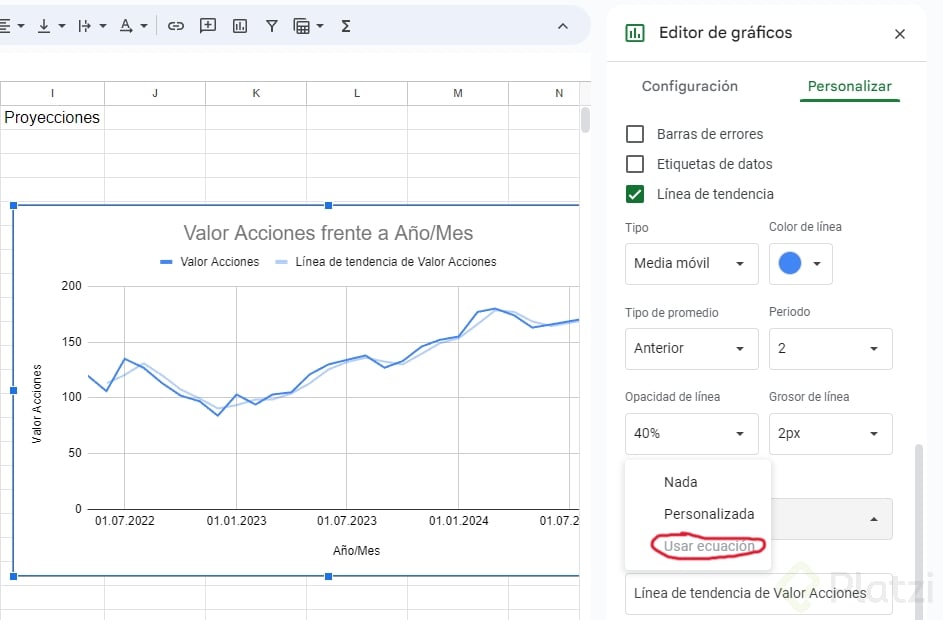Click the create filter funnel icon

pos(271,26)
